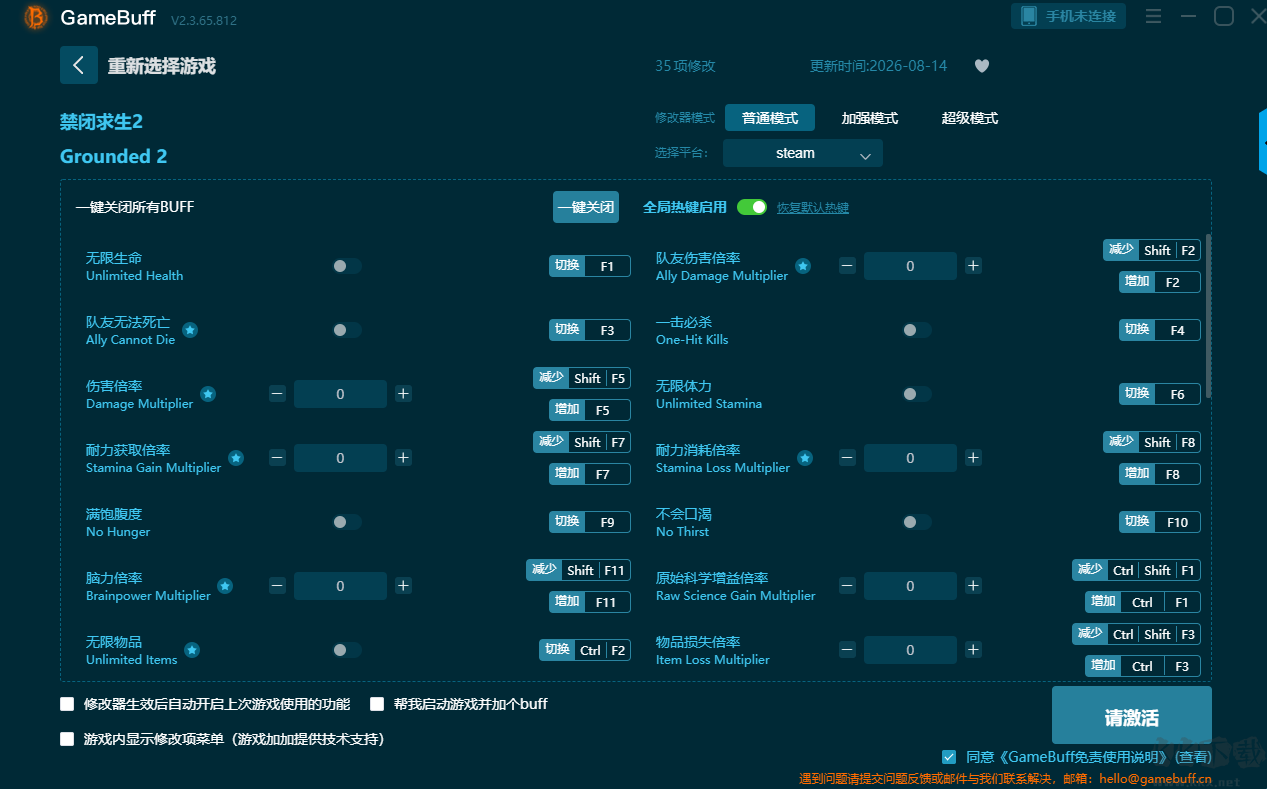This screenshot has width=1267, height=789.
Task: Click star icon beside Unlimited Items
Action: pos(192,650)
